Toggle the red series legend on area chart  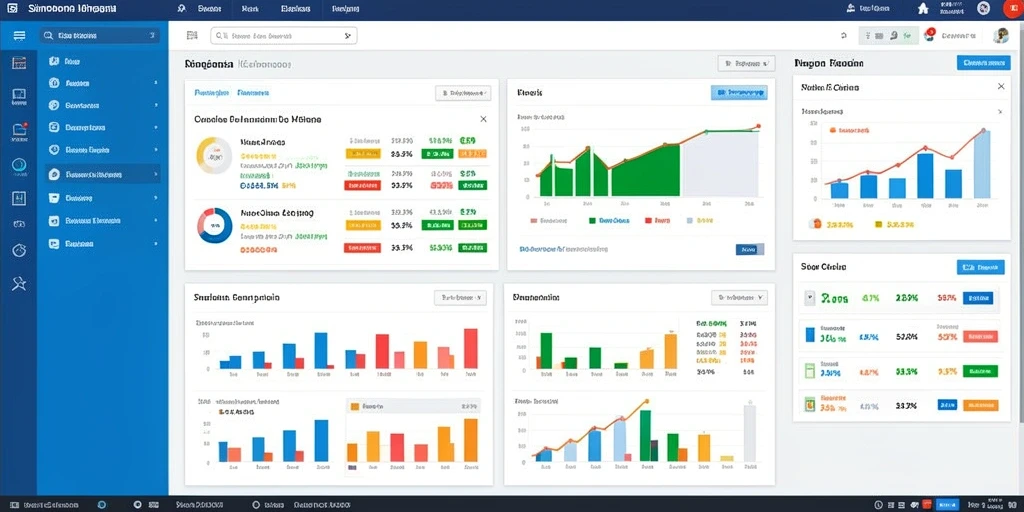pos(657,221)
